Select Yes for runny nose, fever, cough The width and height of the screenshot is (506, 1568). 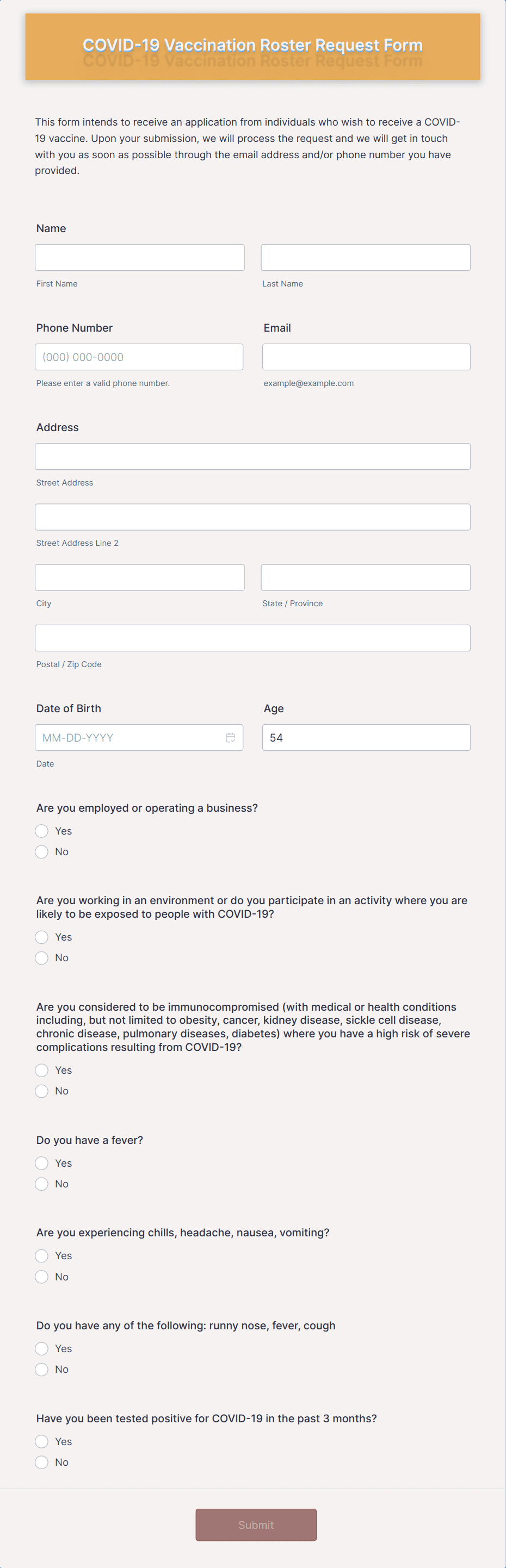41,1348
